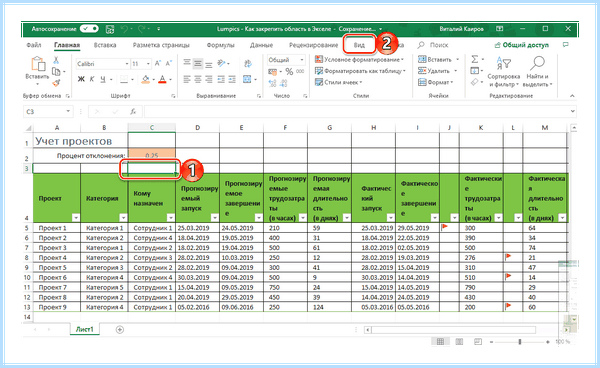Screen dimensions: 600x368
Task: Expand Условное форматирование menu
Action: pos(359,60)
